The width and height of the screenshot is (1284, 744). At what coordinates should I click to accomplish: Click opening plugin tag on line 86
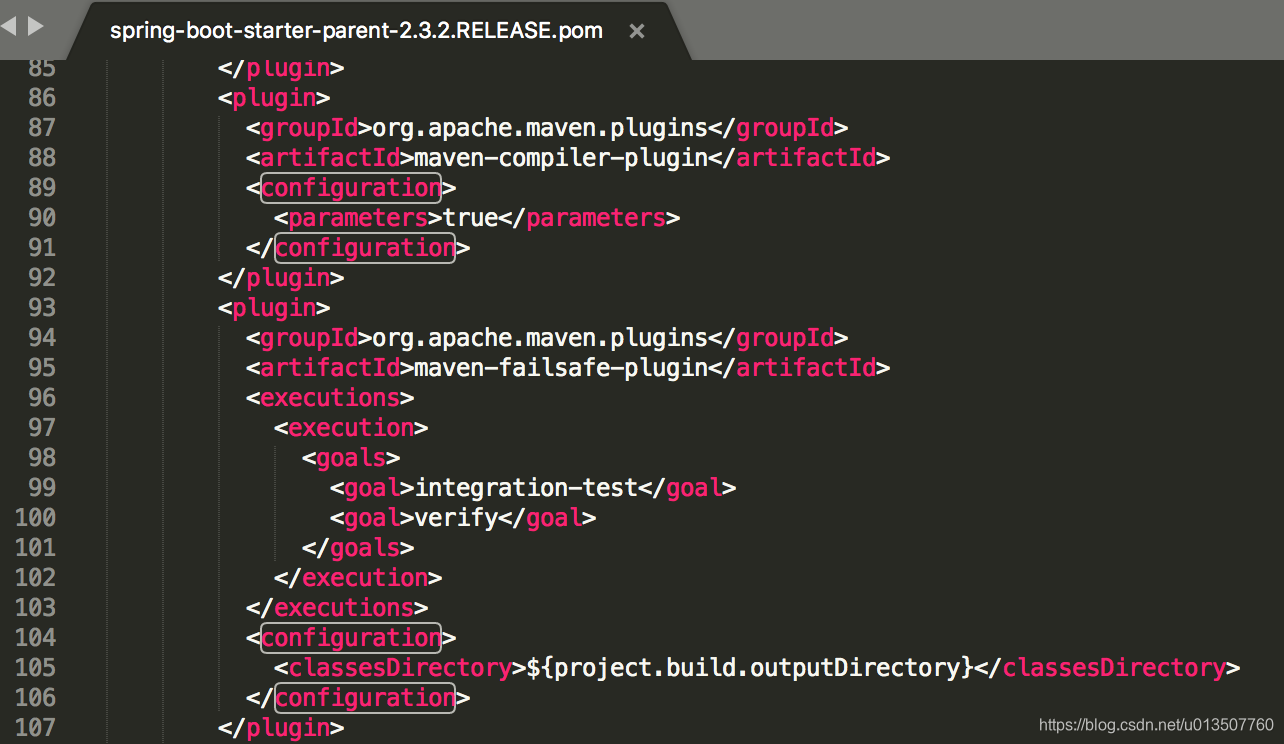click(274, 98)
